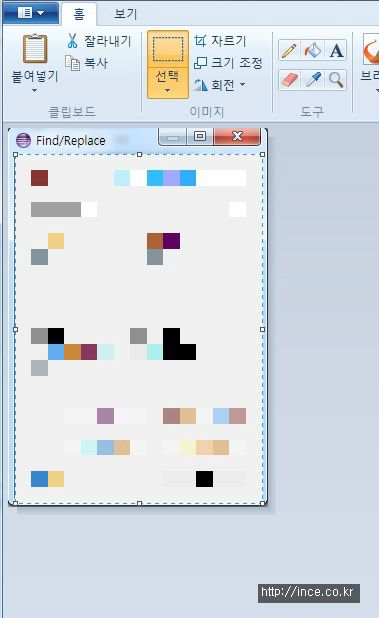379x618 pixels.
Task: Select the Eraser tool
Action: click(x=289, y=80)
